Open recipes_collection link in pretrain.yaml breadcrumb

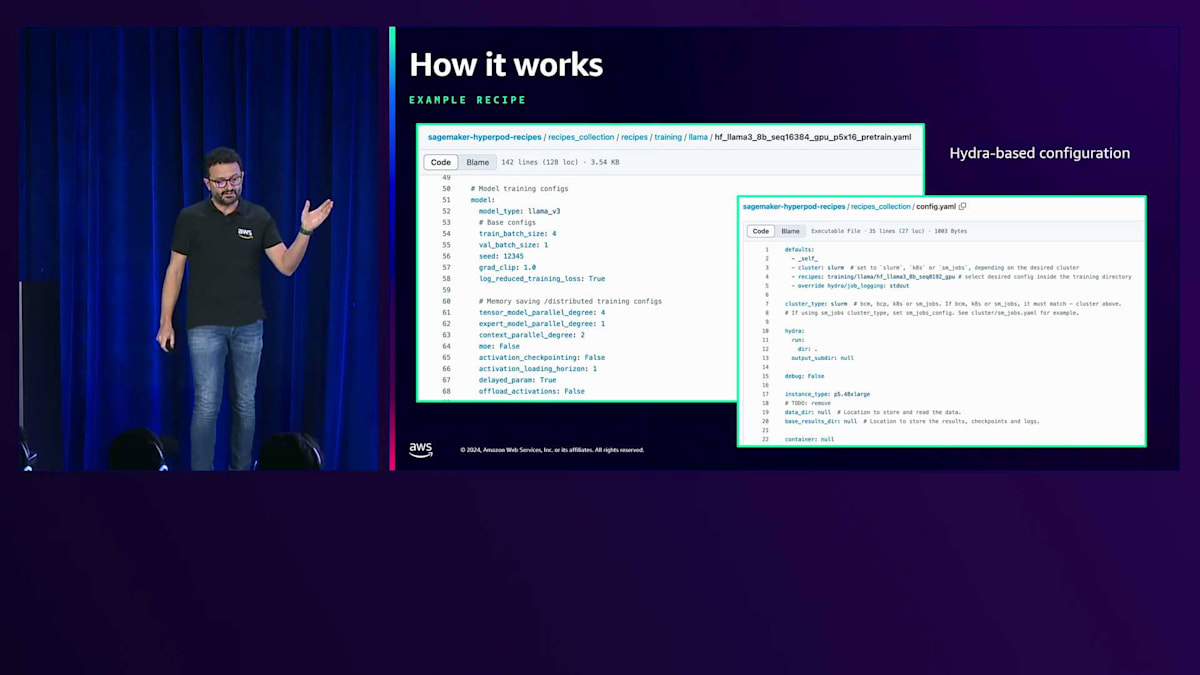coord(581,137)
